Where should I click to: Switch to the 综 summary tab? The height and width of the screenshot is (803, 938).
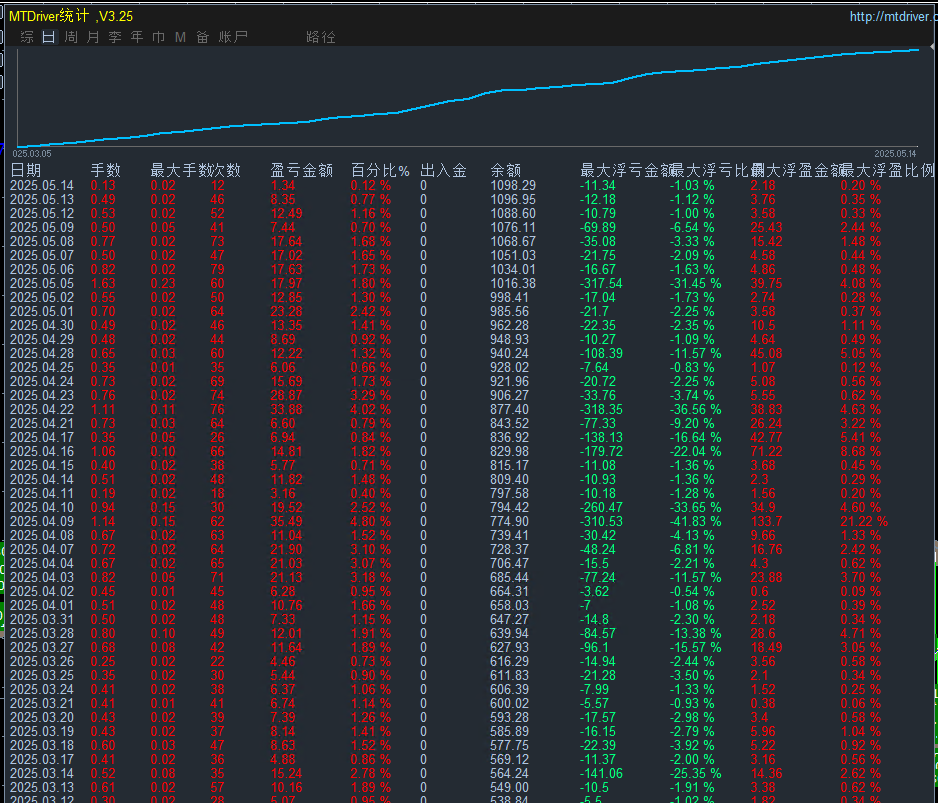(x=27, y=37)
